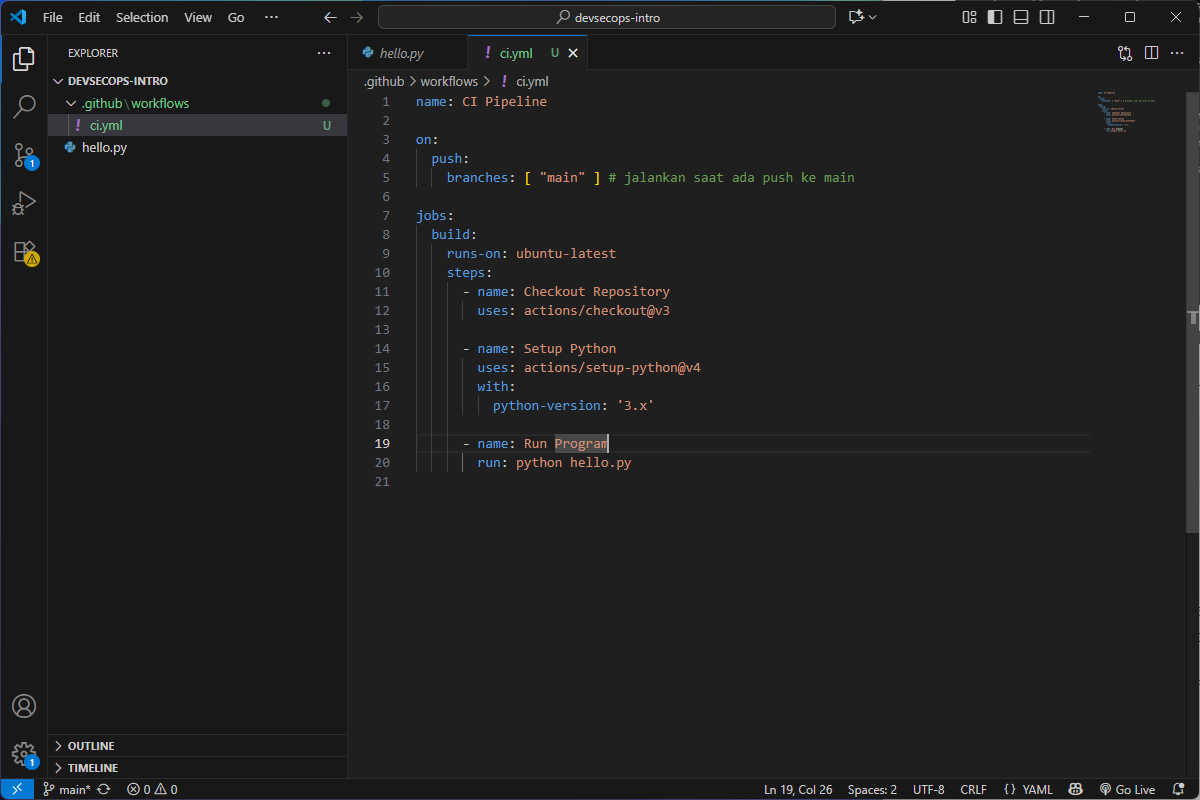Open the Run and Debug view
Screen dimensions: 1200x800
[x=24, y=204]
